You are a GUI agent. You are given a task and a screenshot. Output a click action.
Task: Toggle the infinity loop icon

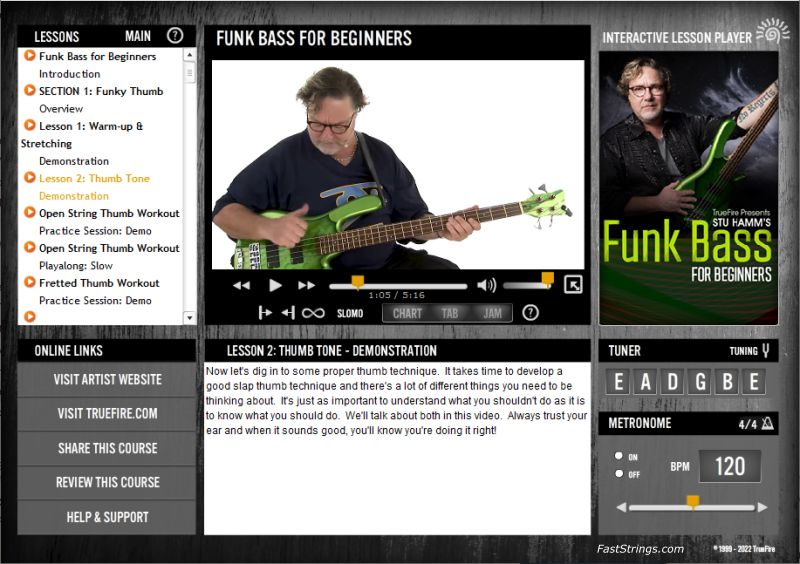click(313, 313)
